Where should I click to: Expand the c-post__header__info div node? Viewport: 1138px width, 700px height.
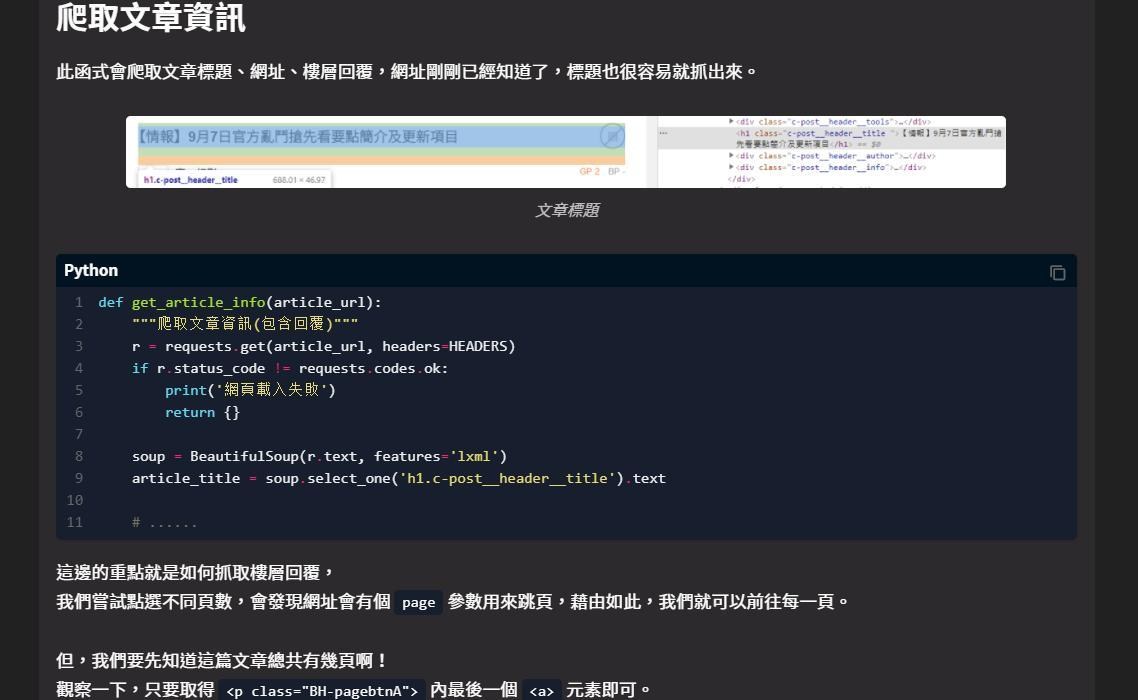click(x=732, y=168)
